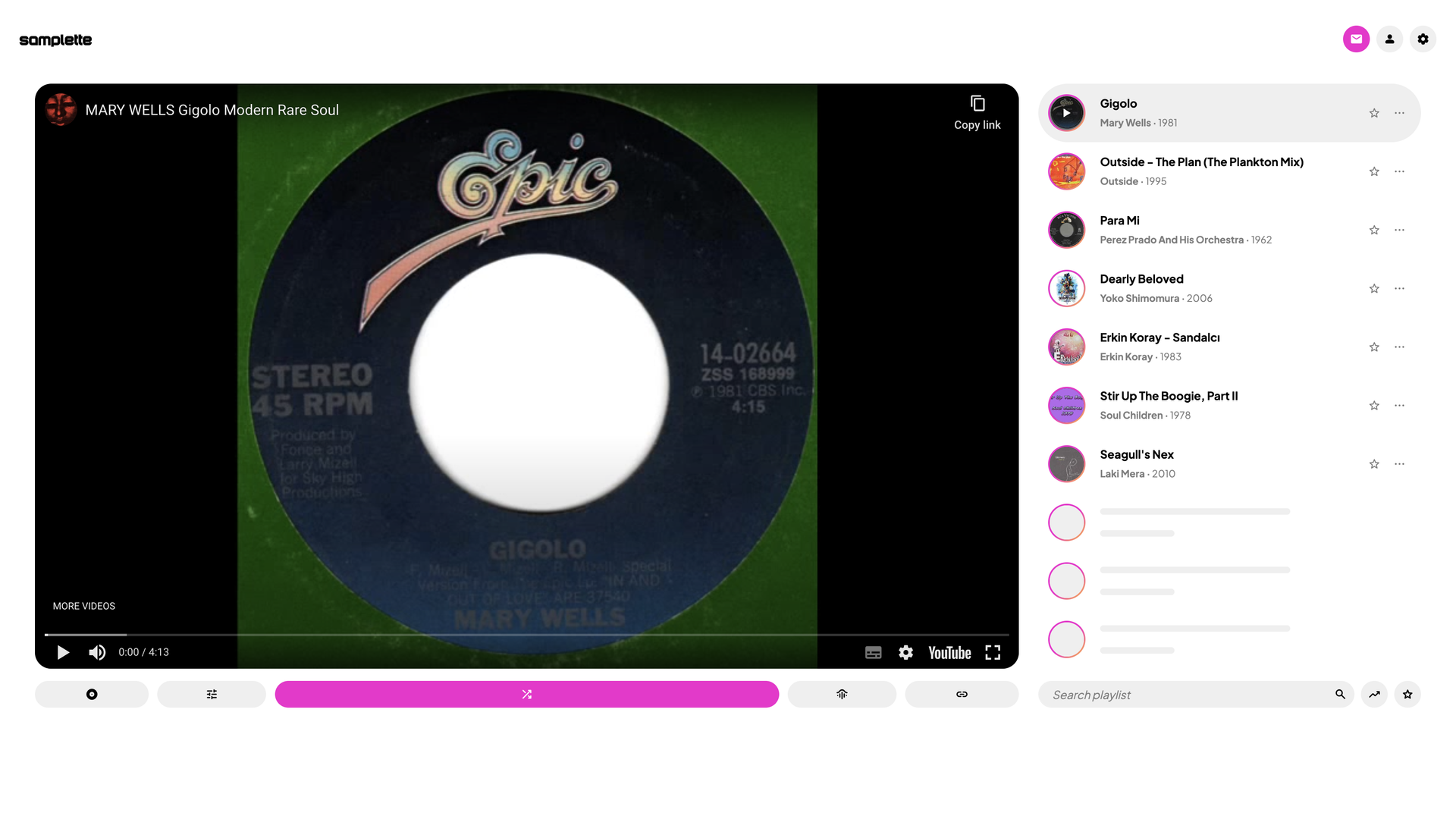Favorite Seagull's Nex
This screenshot has width=1456, height=819.
(x=1374, y=463)
